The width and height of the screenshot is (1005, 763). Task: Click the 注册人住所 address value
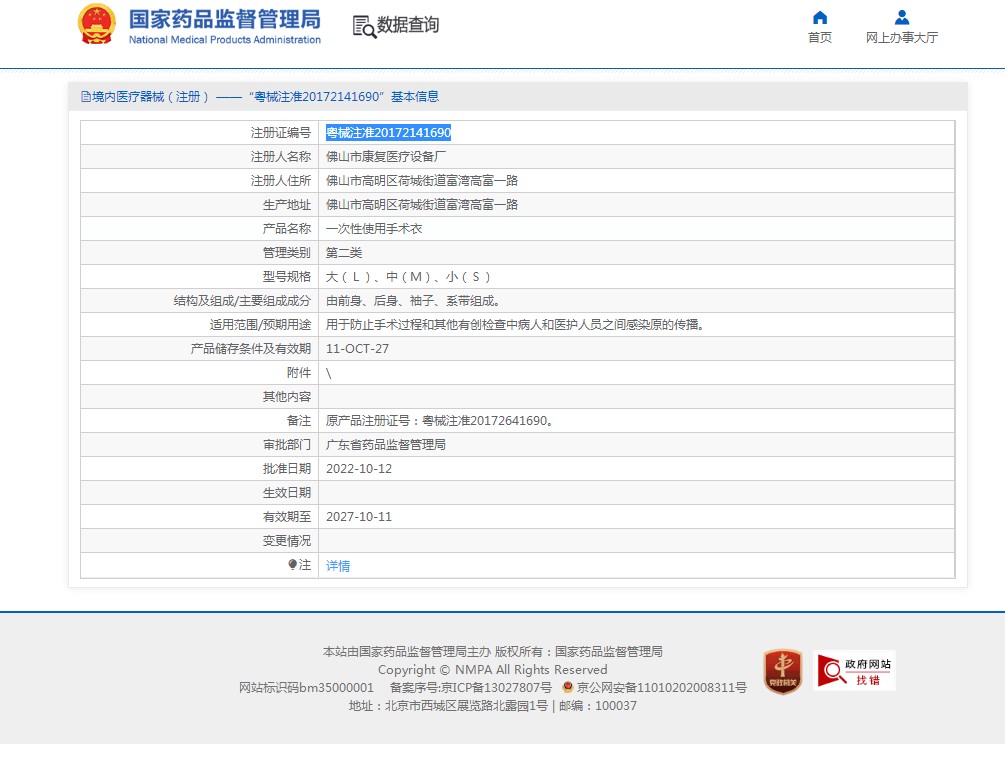point(422,181)
